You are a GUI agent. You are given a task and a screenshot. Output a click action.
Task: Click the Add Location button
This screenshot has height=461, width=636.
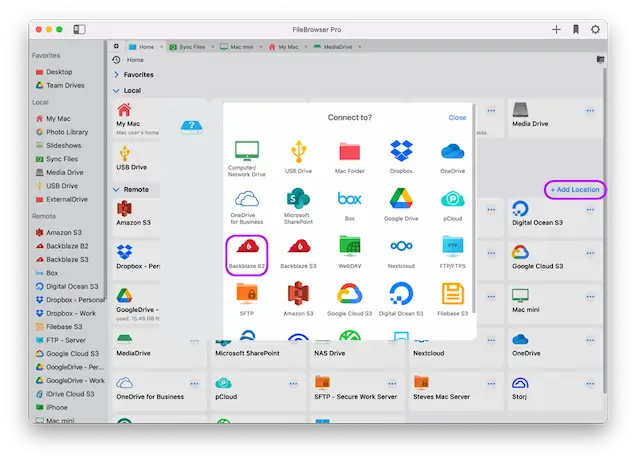pos(575,189)
